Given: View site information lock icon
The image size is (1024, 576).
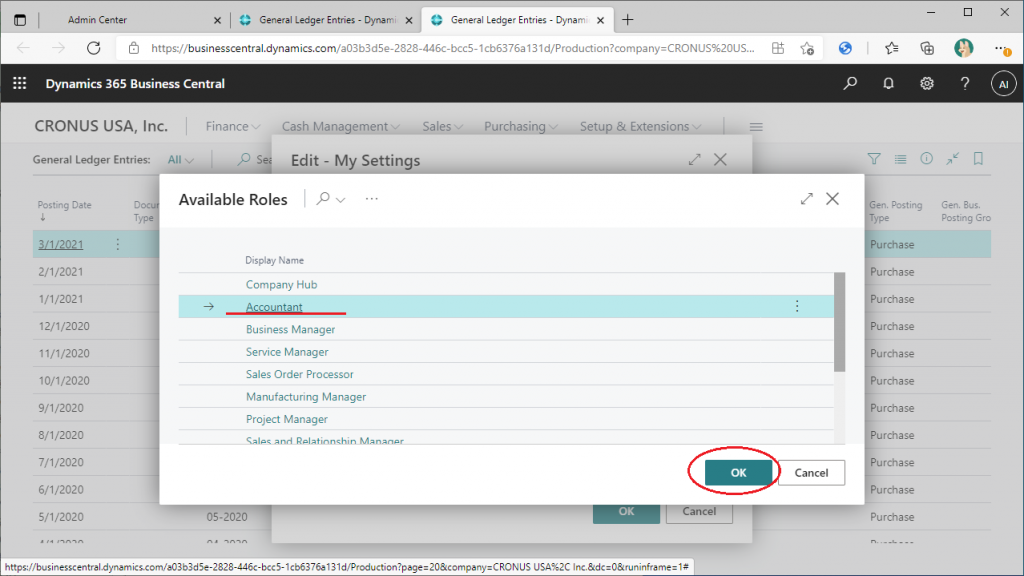Looking at the screenshot, I should 134,48.
